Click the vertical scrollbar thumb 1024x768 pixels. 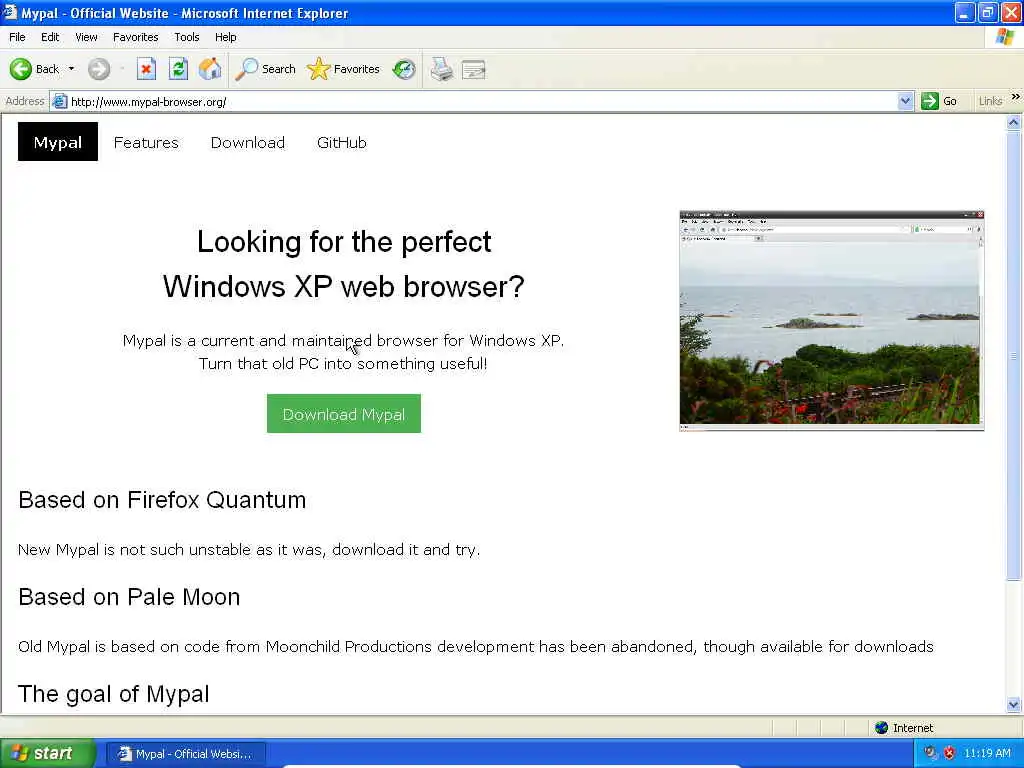(1014, 355)
